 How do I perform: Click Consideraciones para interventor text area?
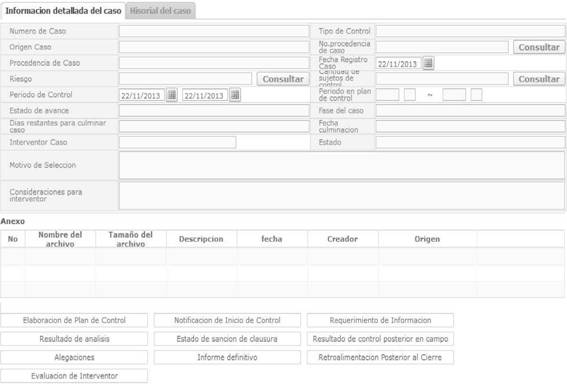point(342,196)
